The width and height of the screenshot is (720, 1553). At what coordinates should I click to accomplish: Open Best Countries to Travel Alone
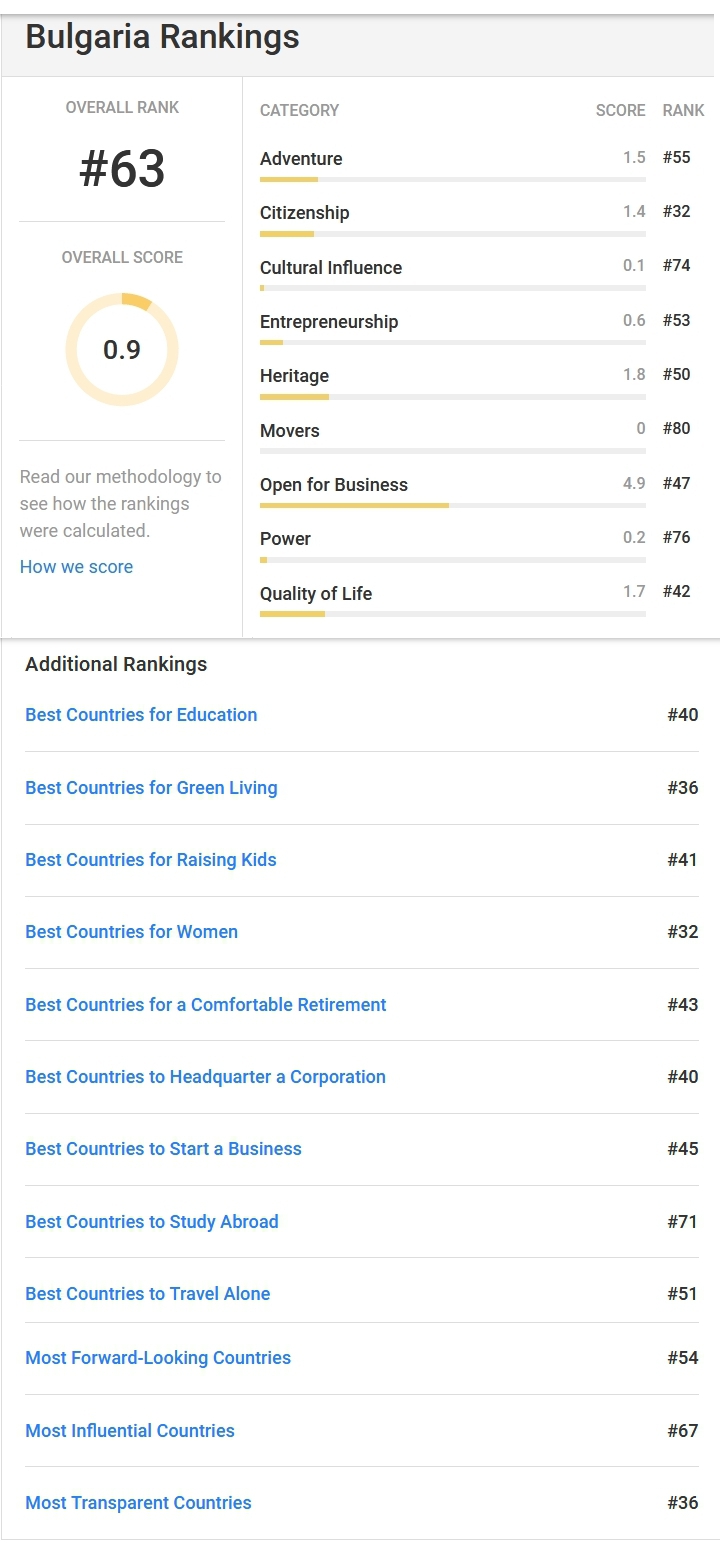147,1294
